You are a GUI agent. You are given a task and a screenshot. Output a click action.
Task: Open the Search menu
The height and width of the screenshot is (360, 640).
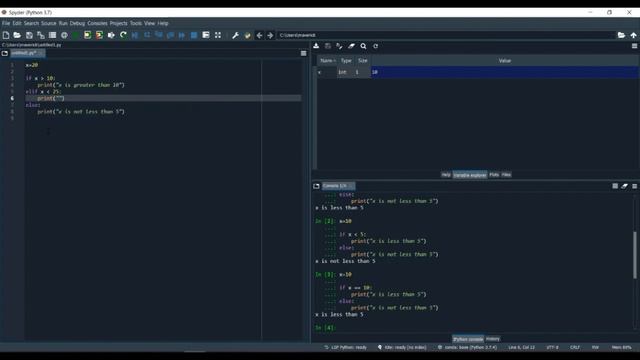coord(31,23)
